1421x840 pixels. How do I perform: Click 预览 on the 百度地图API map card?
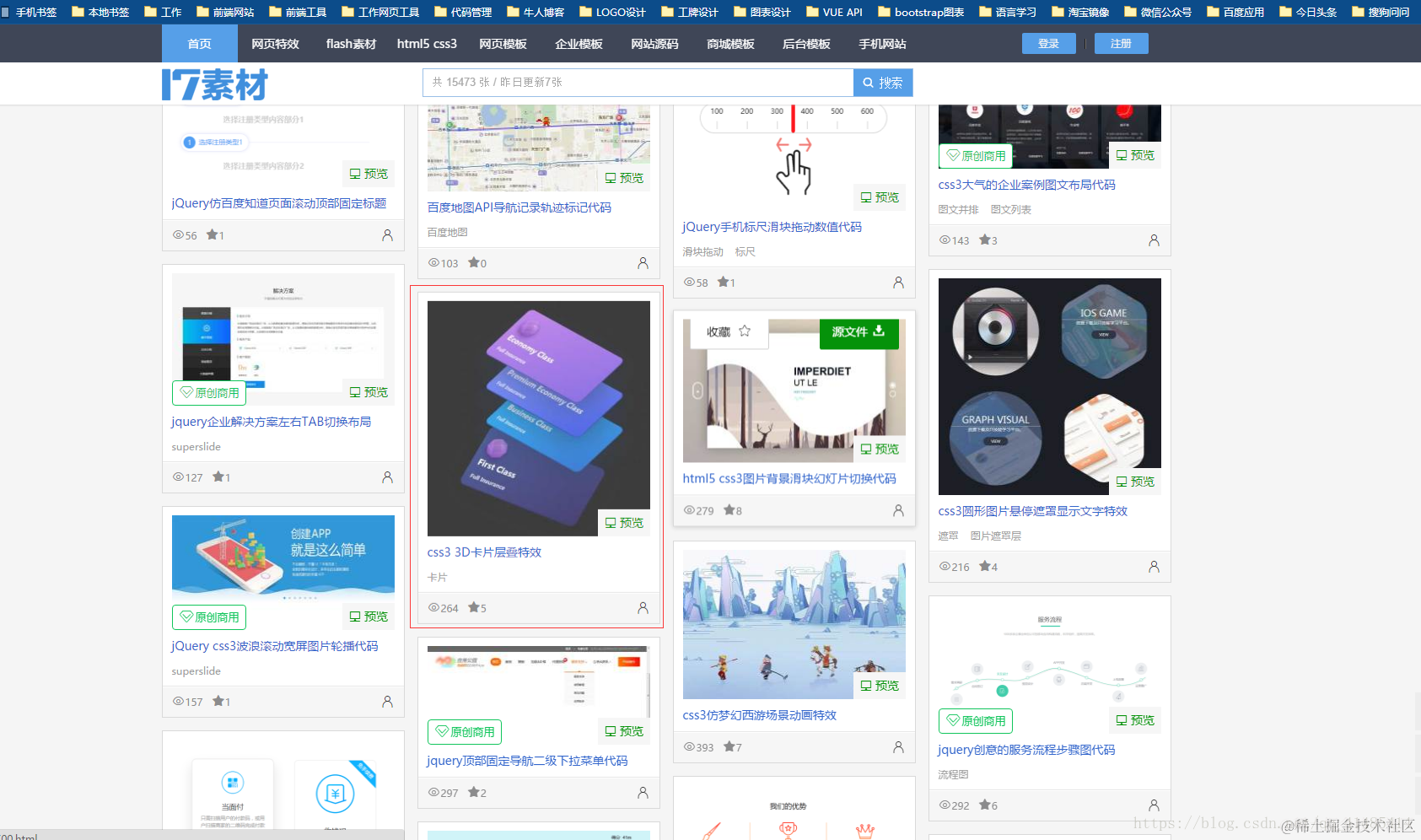[624, 178]
